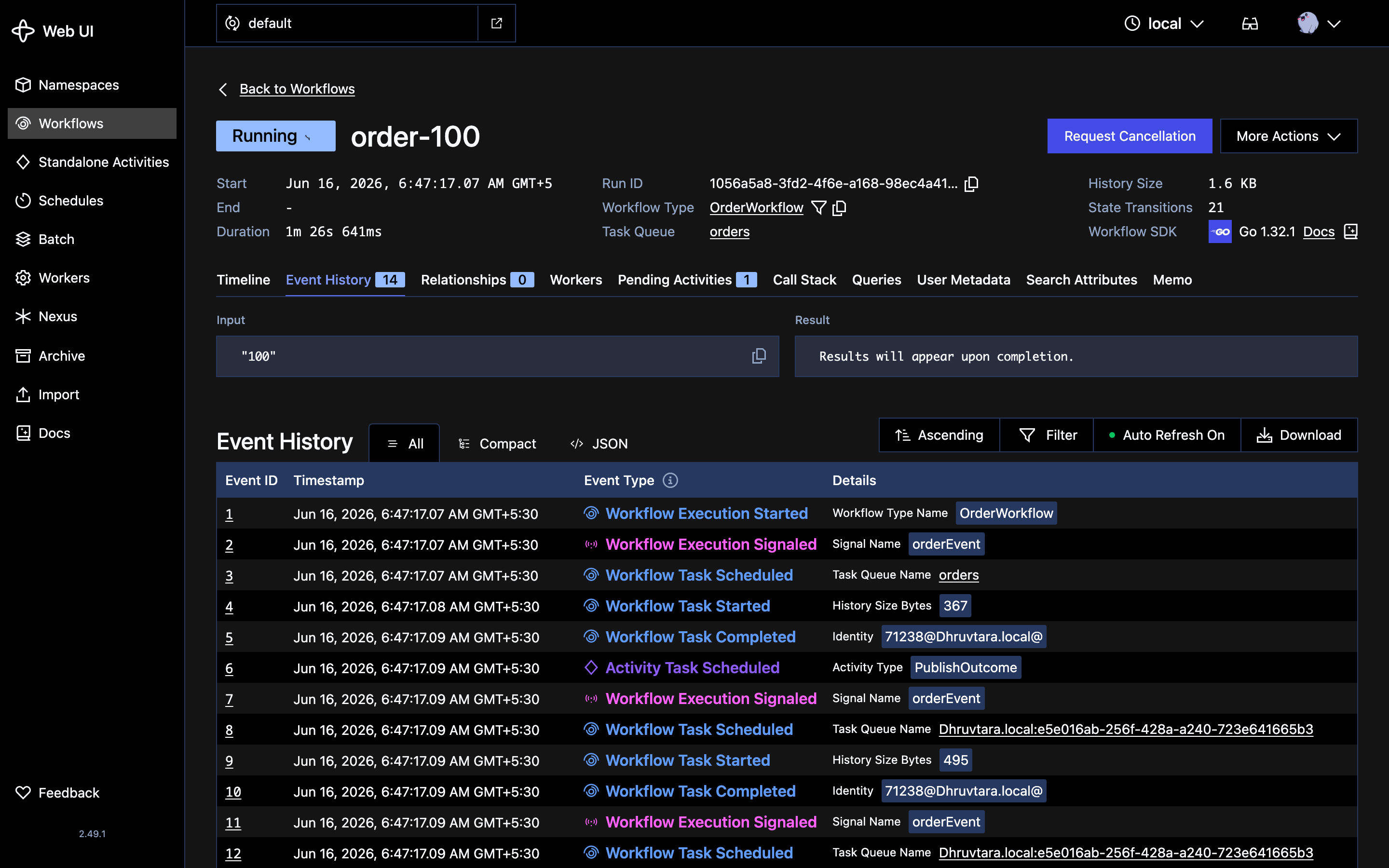Open the local timezone dropdown
Screen dimensions: 1389x868
point(1164,24)
